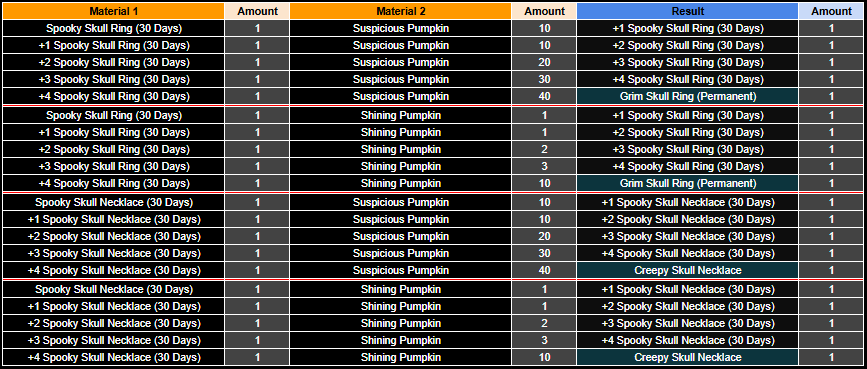Screen dimensions: 867x369
Task: Select the first Spooky Skull Necklace (30 Days) material cell
Action: (114, 202)
